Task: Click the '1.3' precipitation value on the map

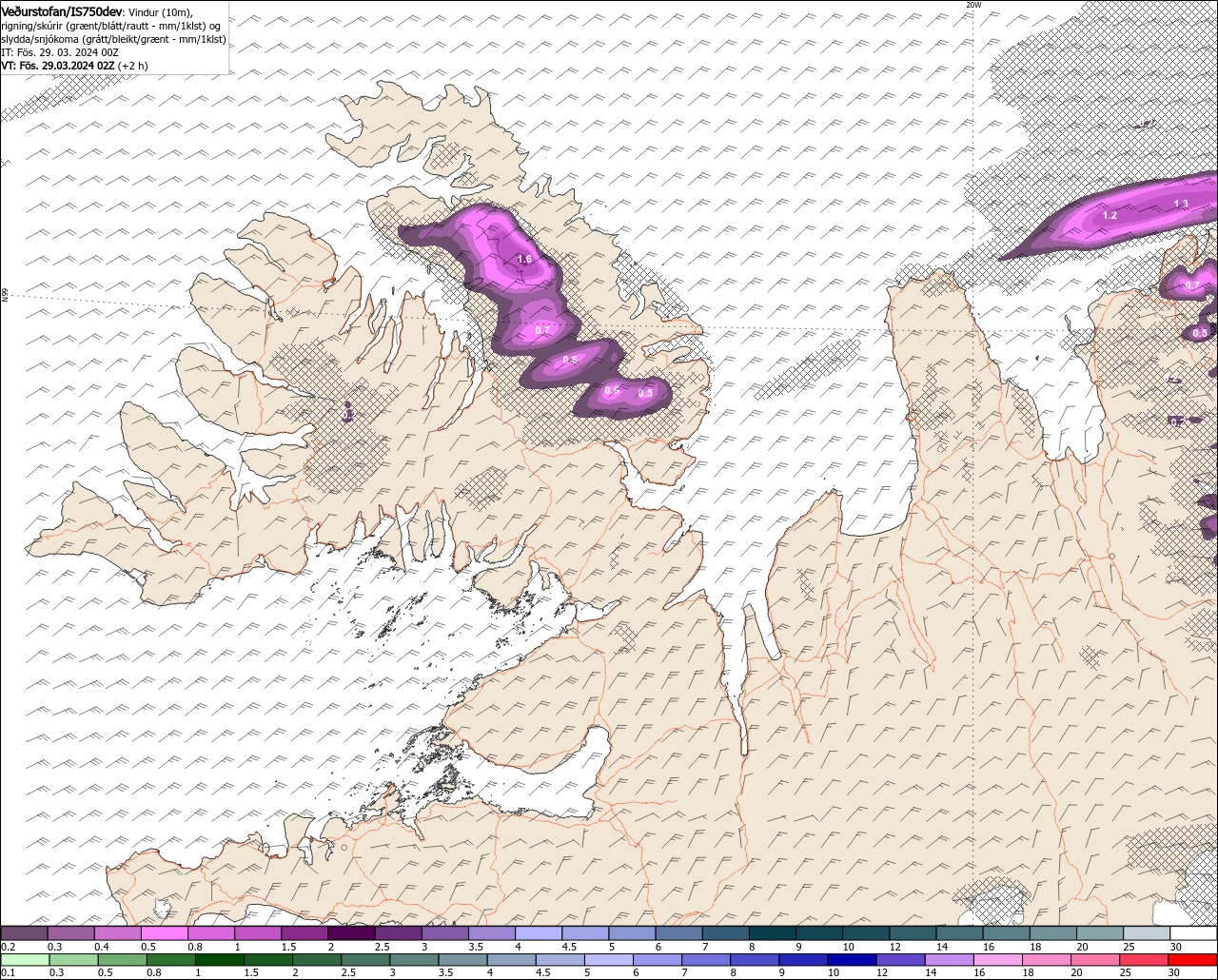Action: point(1181,204)
